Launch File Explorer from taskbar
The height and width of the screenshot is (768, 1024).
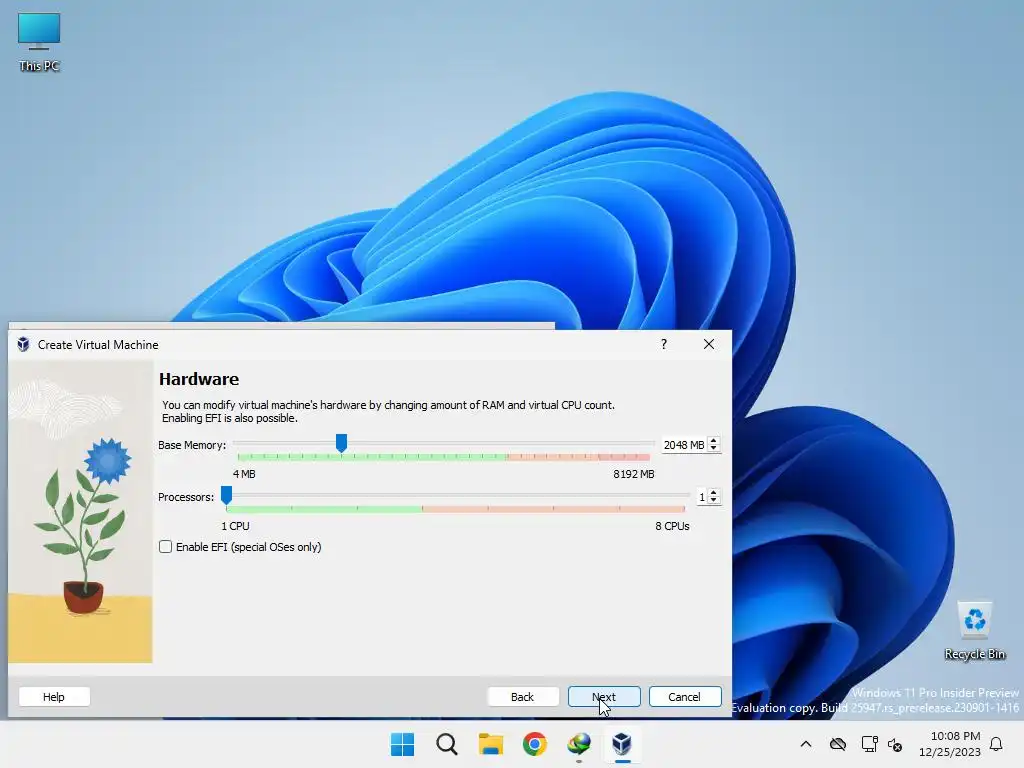point(490,744)
